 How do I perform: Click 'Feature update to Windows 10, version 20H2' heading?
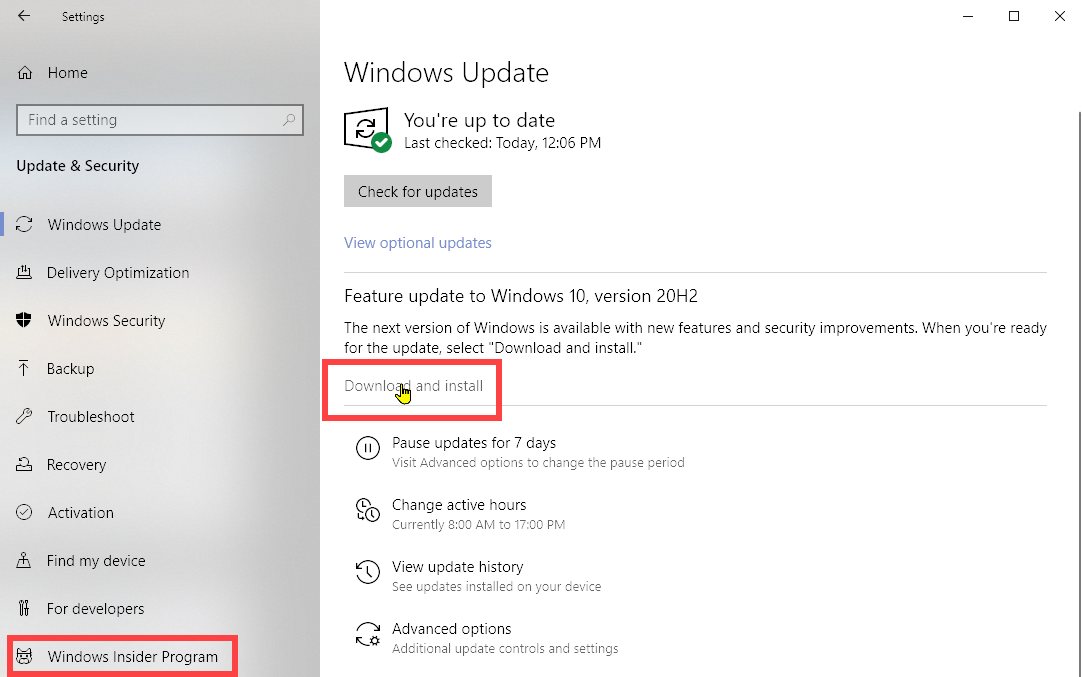(521, 296)
